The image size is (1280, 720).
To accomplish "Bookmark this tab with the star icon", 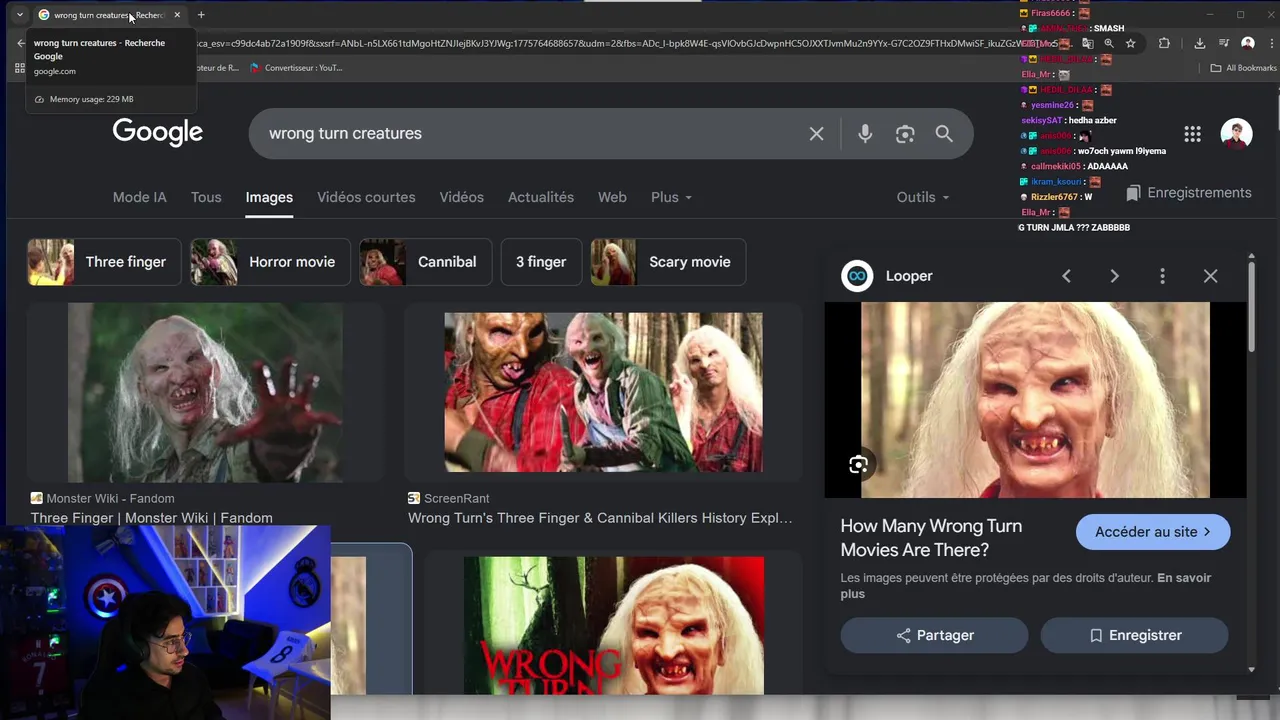I will coord(1131,44).
